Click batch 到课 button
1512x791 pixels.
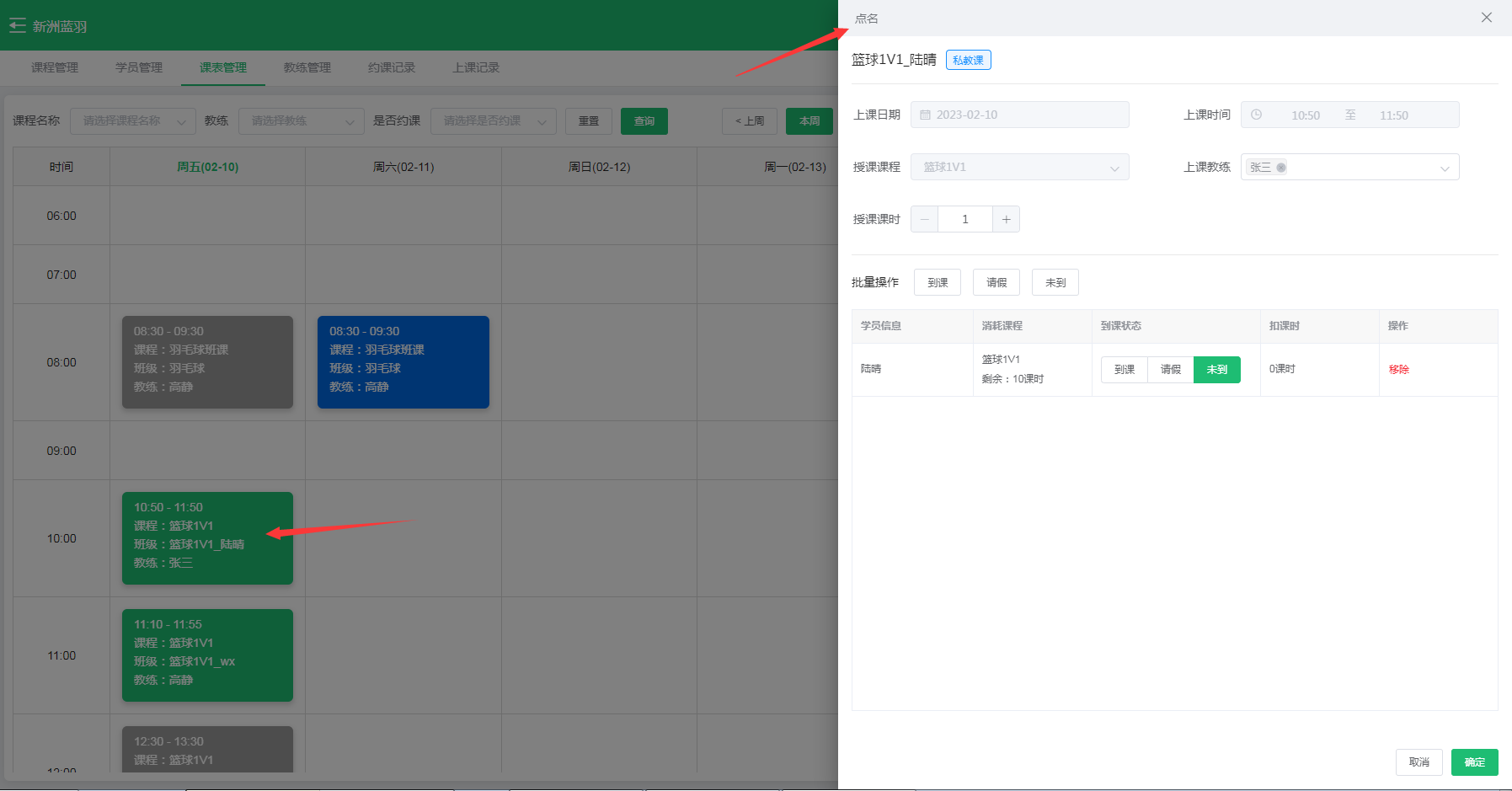click(937, 283)
